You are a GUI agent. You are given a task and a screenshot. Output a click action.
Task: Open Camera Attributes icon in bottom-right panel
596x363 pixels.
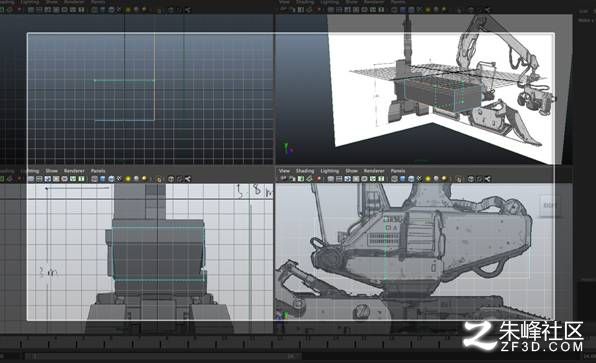tap(292, 179)
